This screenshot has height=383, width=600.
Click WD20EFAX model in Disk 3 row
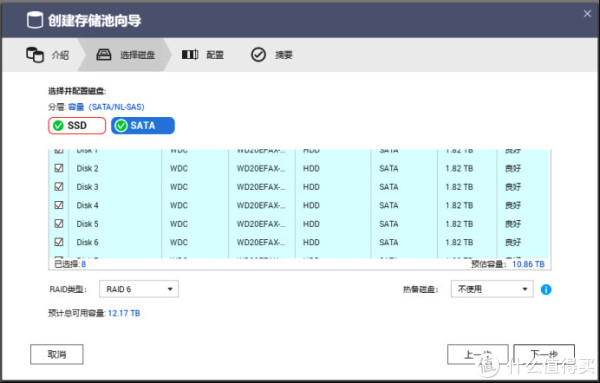pyautogui.click(x=261, y=187)
